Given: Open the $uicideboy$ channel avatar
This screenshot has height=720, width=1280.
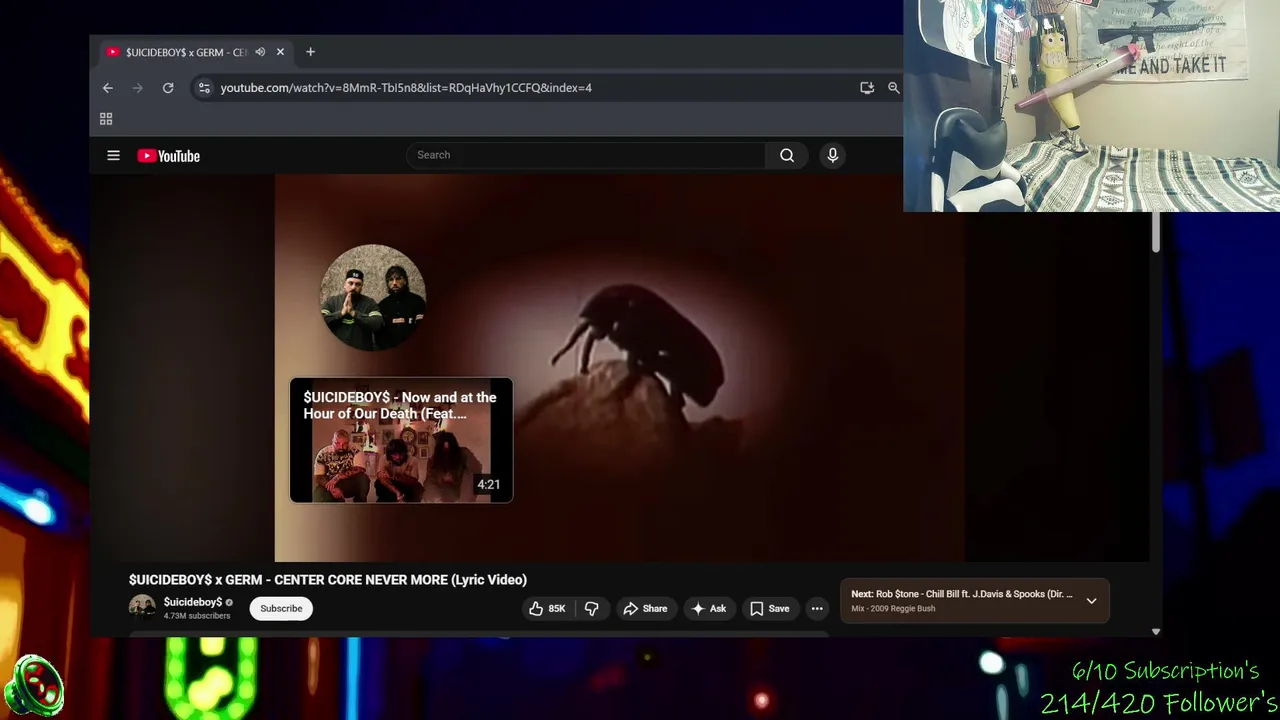Looking at the screenshot, I should tap(142, 608).
